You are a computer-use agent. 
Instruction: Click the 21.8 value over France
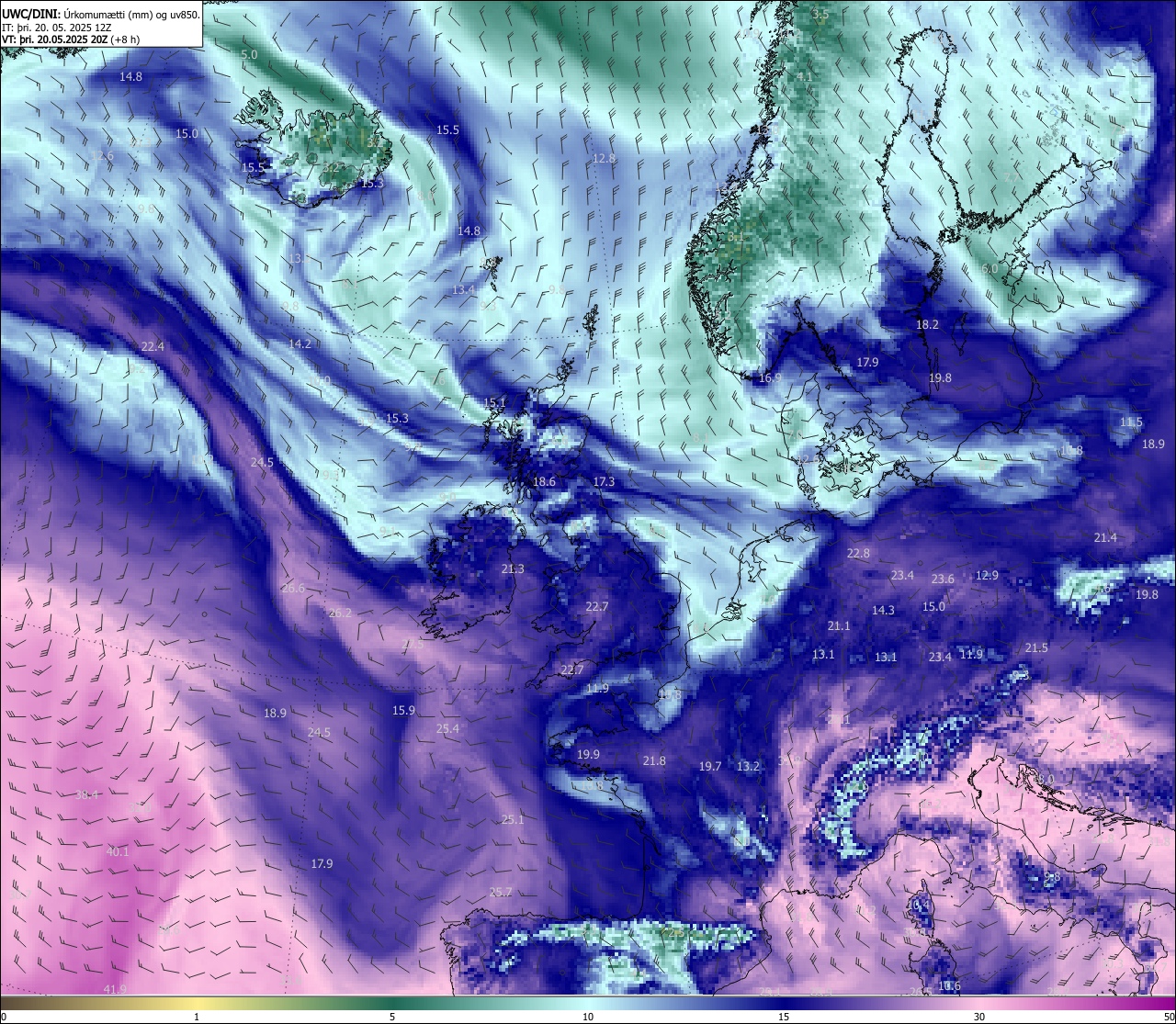point(654,760)
